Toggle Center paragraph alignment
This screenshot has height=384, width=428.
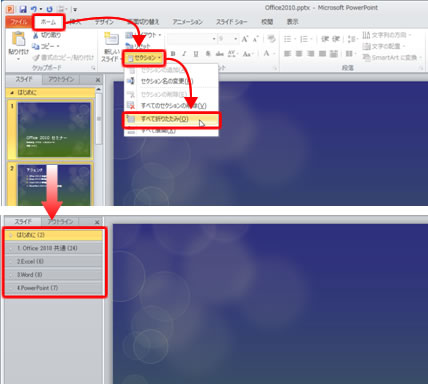tap(299, 54)
